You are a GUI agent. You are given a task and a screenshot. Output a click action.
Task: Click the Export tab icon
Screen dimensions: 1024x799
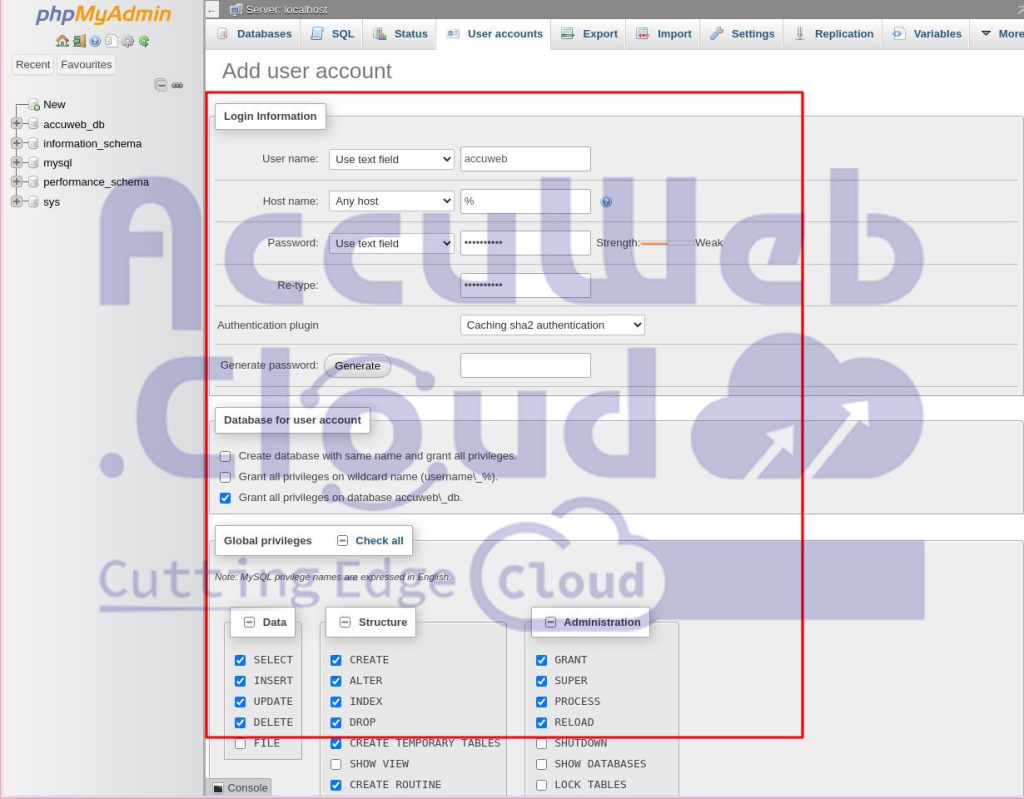click(x=568, y=34)
